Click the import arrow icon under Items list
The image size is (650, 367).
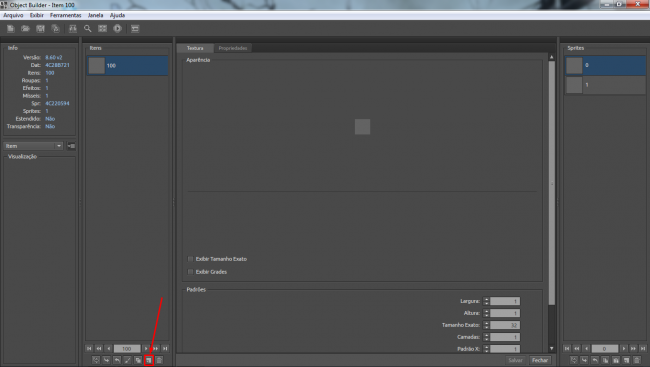coord(107,360)
